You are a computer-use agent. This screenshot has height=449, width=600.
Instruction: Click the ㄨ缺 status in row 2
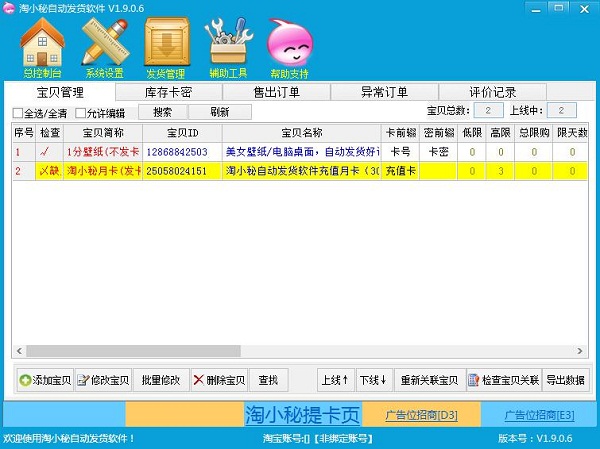(x=50, y=171)
